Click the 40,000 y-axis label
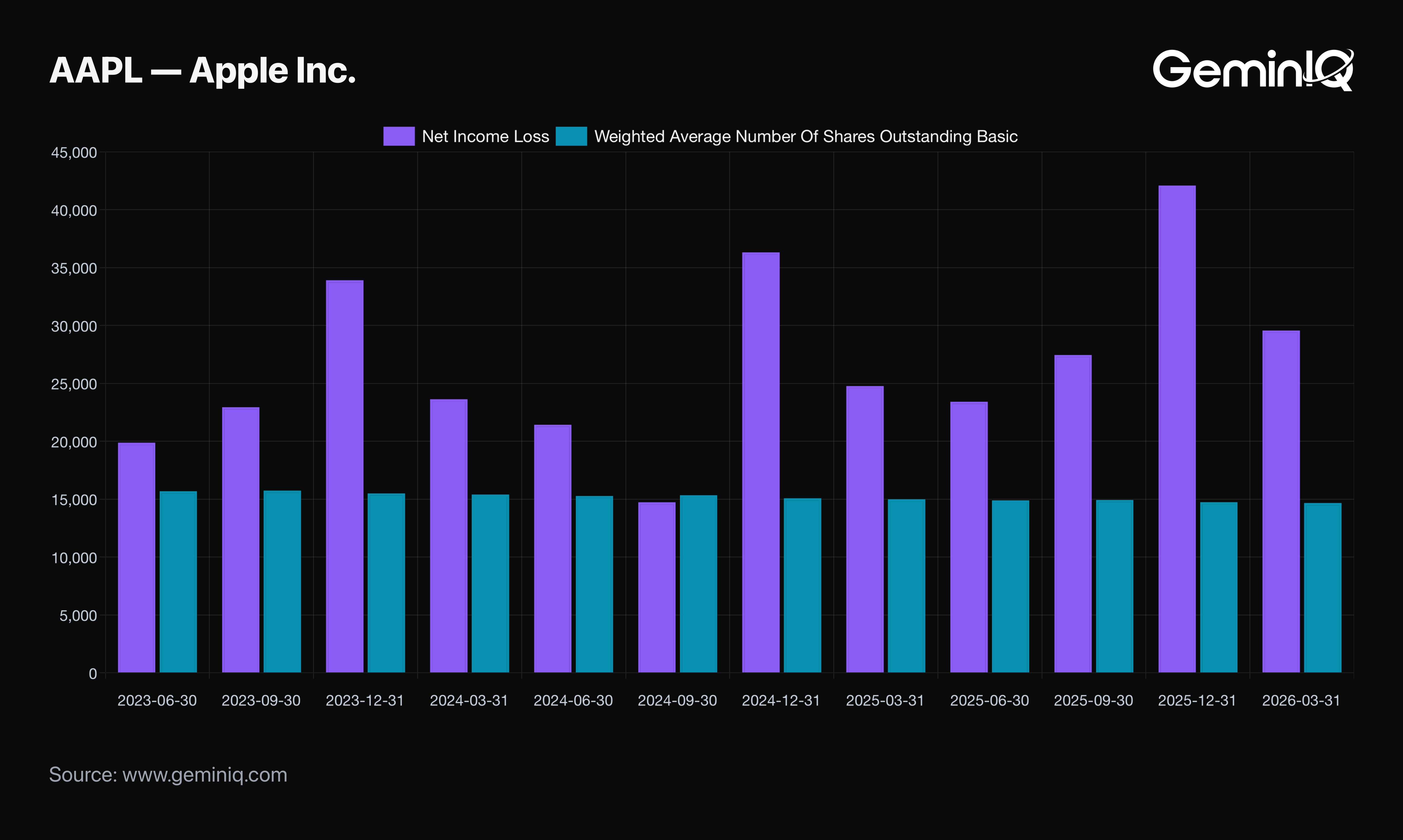The height and width of the screenshot is (840, 1403). (74, 211)
